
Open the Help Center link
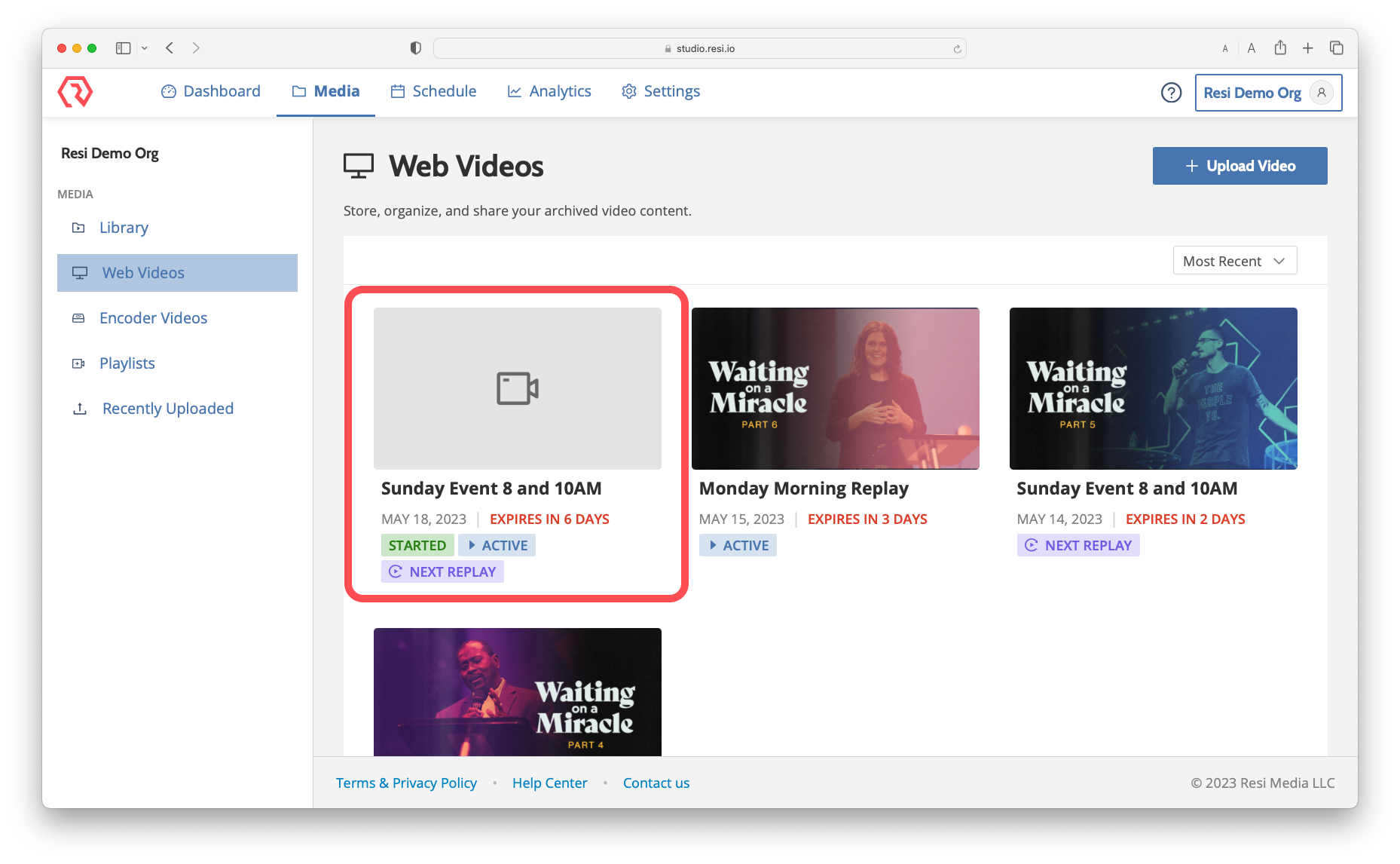[549, 783]
